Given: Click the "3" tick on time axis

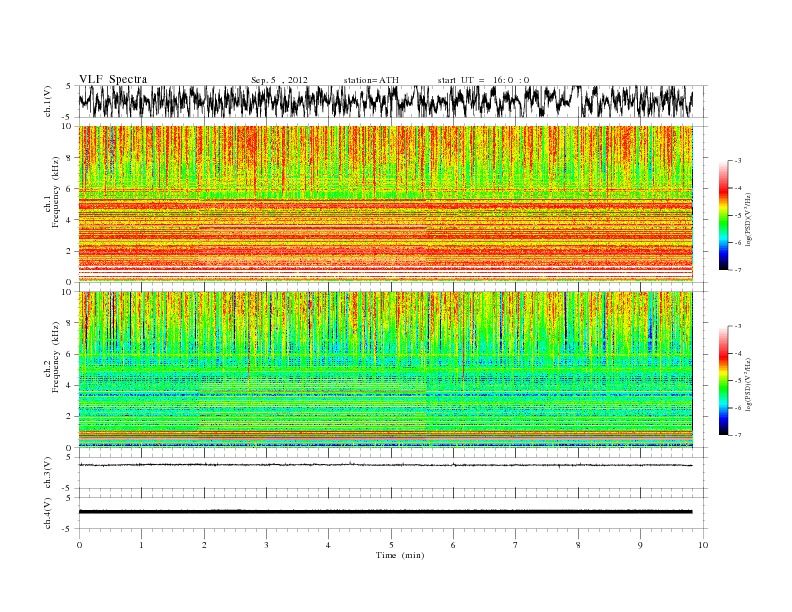Looking at the screenshot, I should click(x=266, y=545).
